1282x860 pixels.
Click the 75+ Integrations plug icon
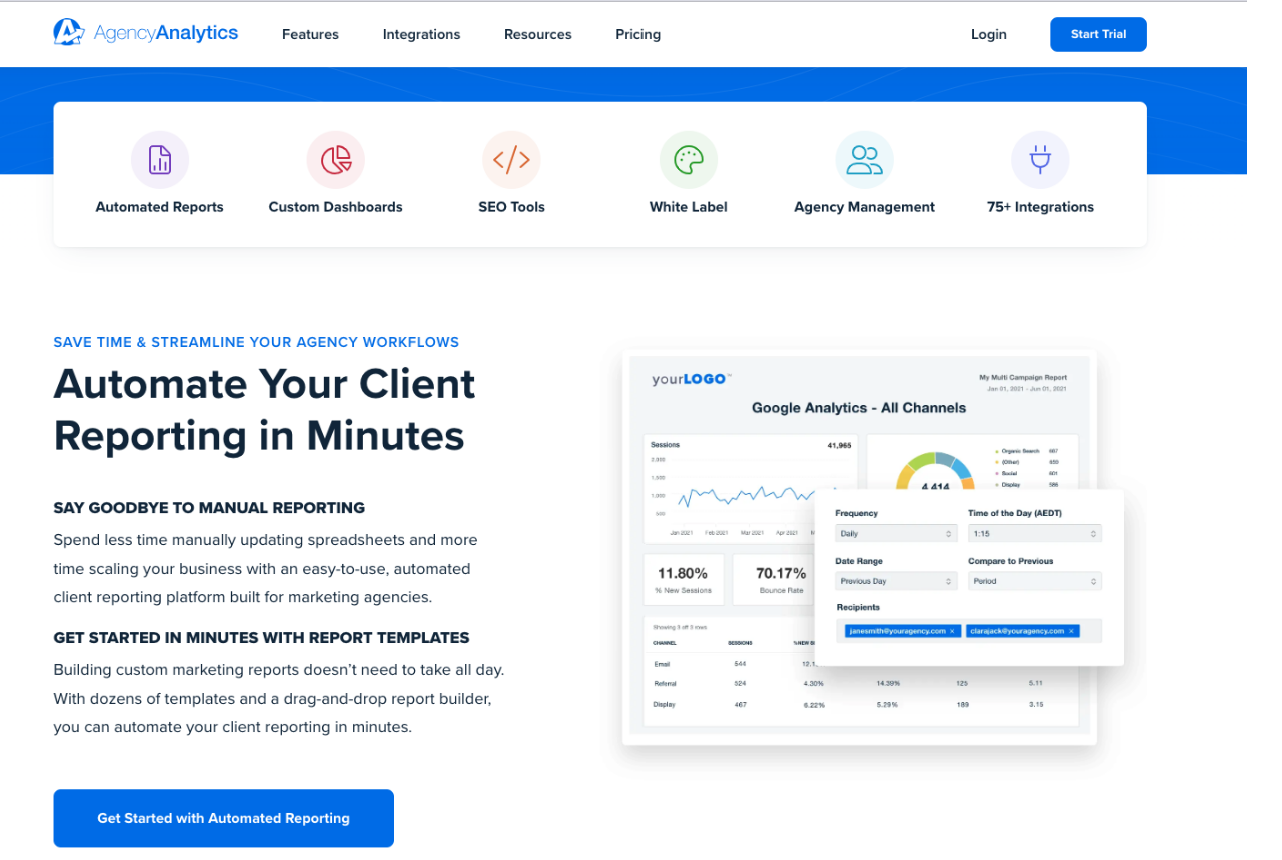(x=1040, y=160)
